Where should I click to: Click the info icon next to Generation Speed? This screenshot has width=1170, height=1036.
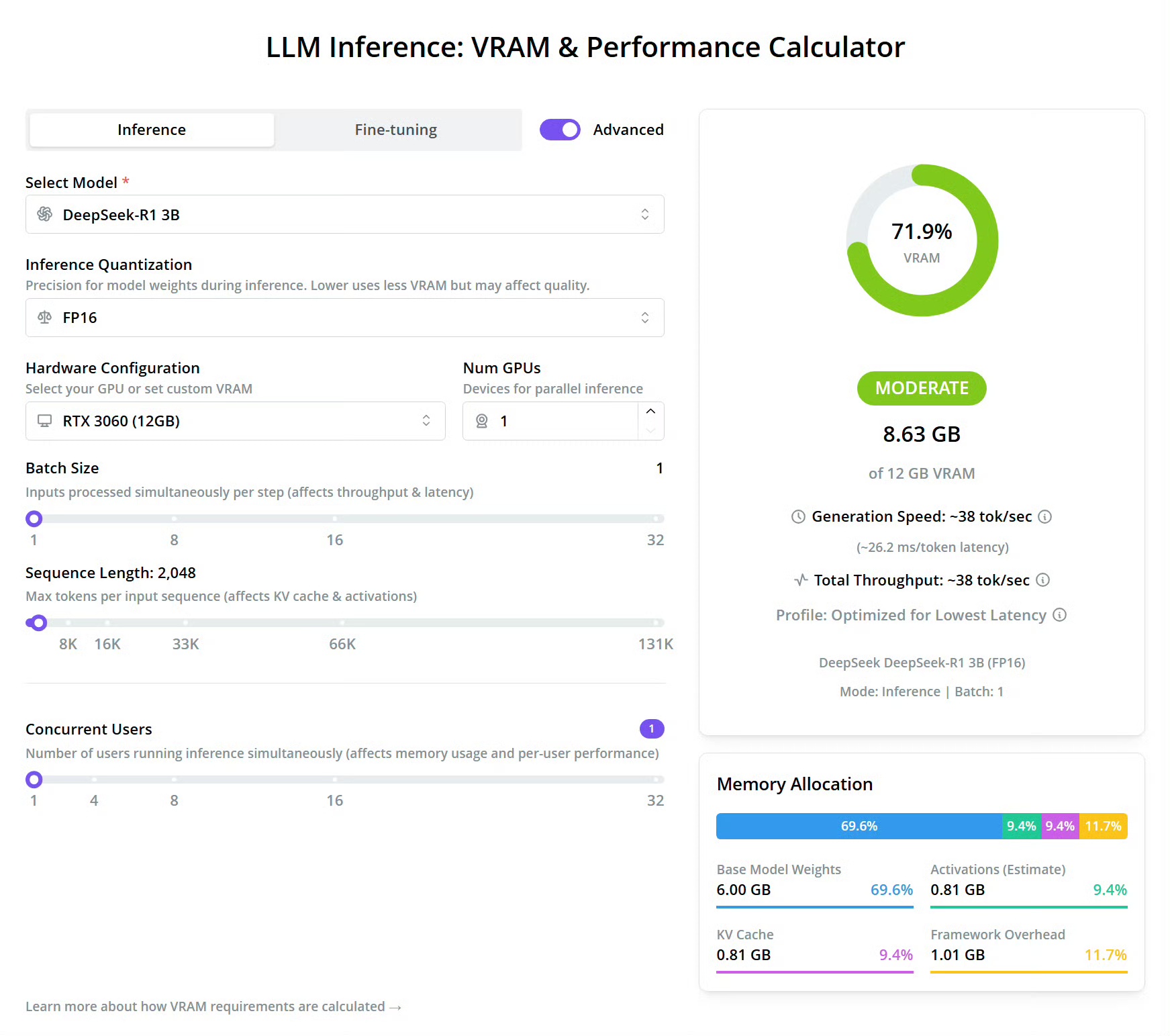[x=1044, y=516]
